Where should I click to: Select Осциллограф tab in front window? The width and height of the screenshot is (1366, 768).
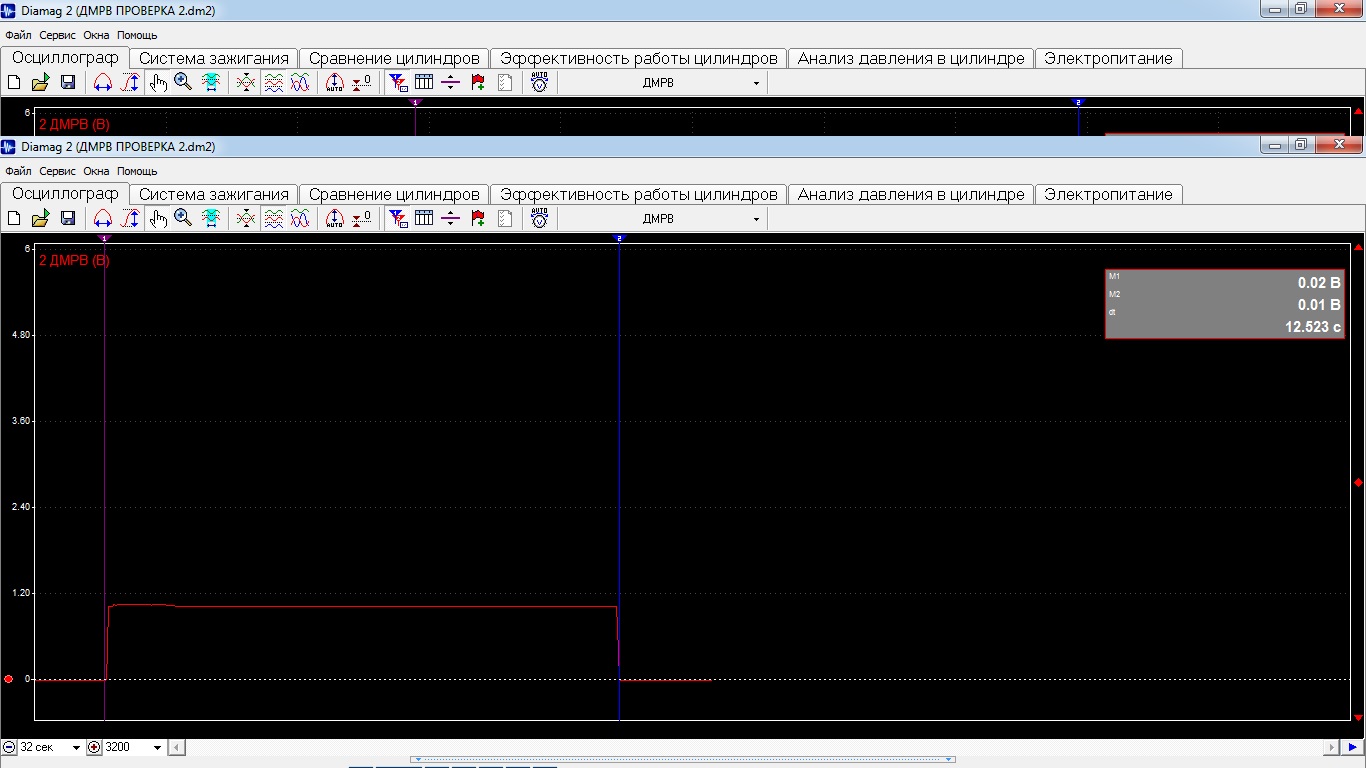click(x=65, y=193)
